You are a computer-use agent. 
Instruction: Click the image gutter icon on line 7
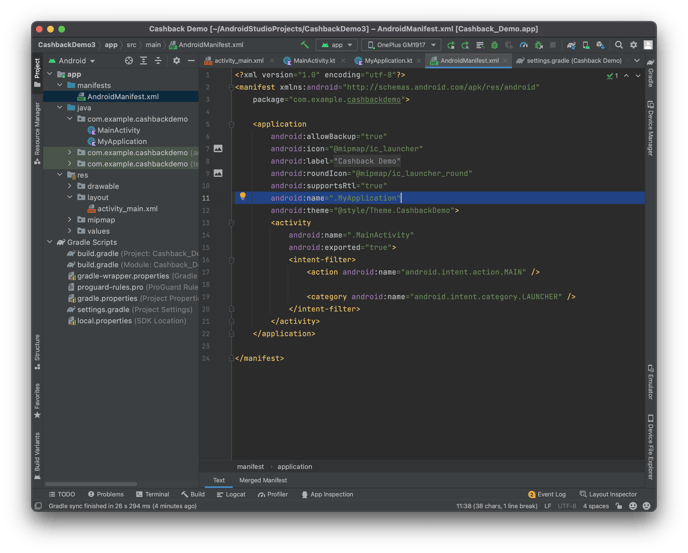218,149
